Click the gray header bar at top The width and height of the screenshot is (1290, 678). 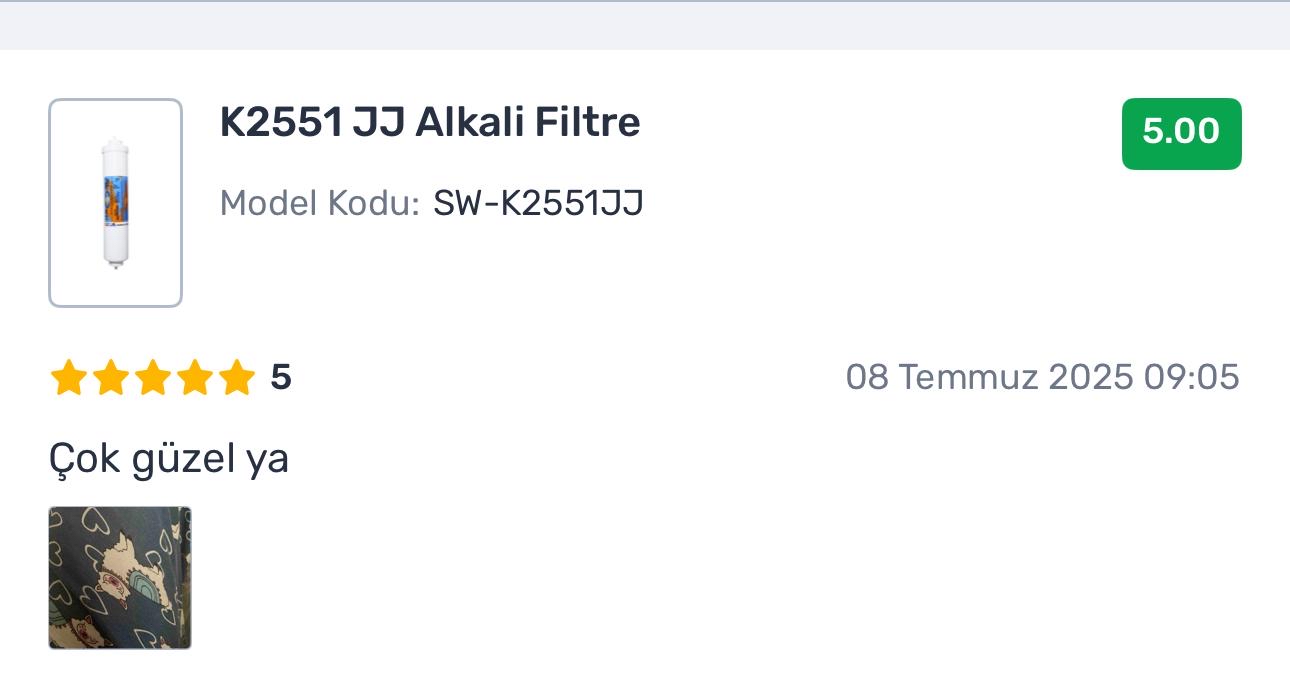(x=645, y=25)
